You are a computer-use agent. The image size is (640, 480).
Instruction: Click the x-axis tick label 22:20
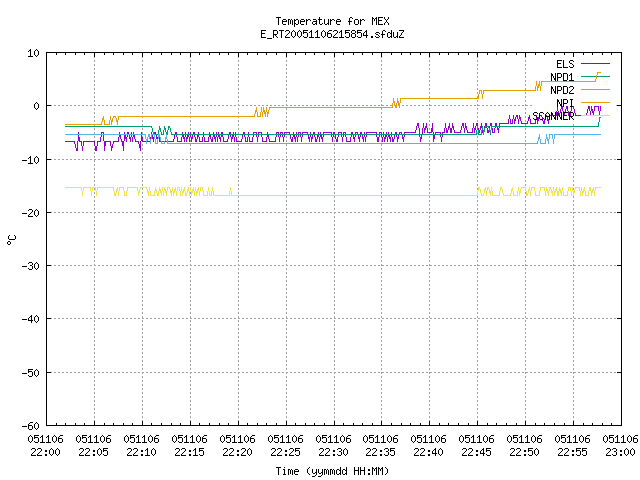[x=238, y=452]
